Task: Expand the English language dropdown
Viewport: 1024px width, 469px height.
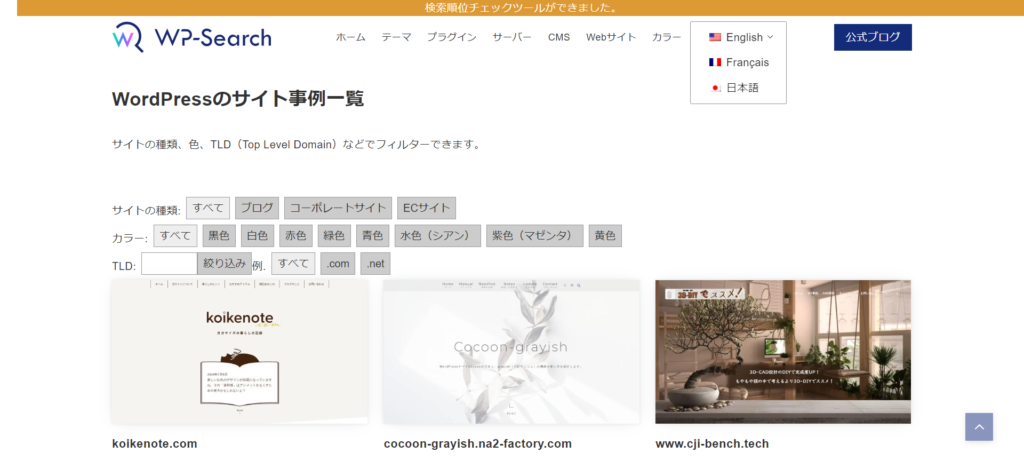Action: [x=741, y=37]
